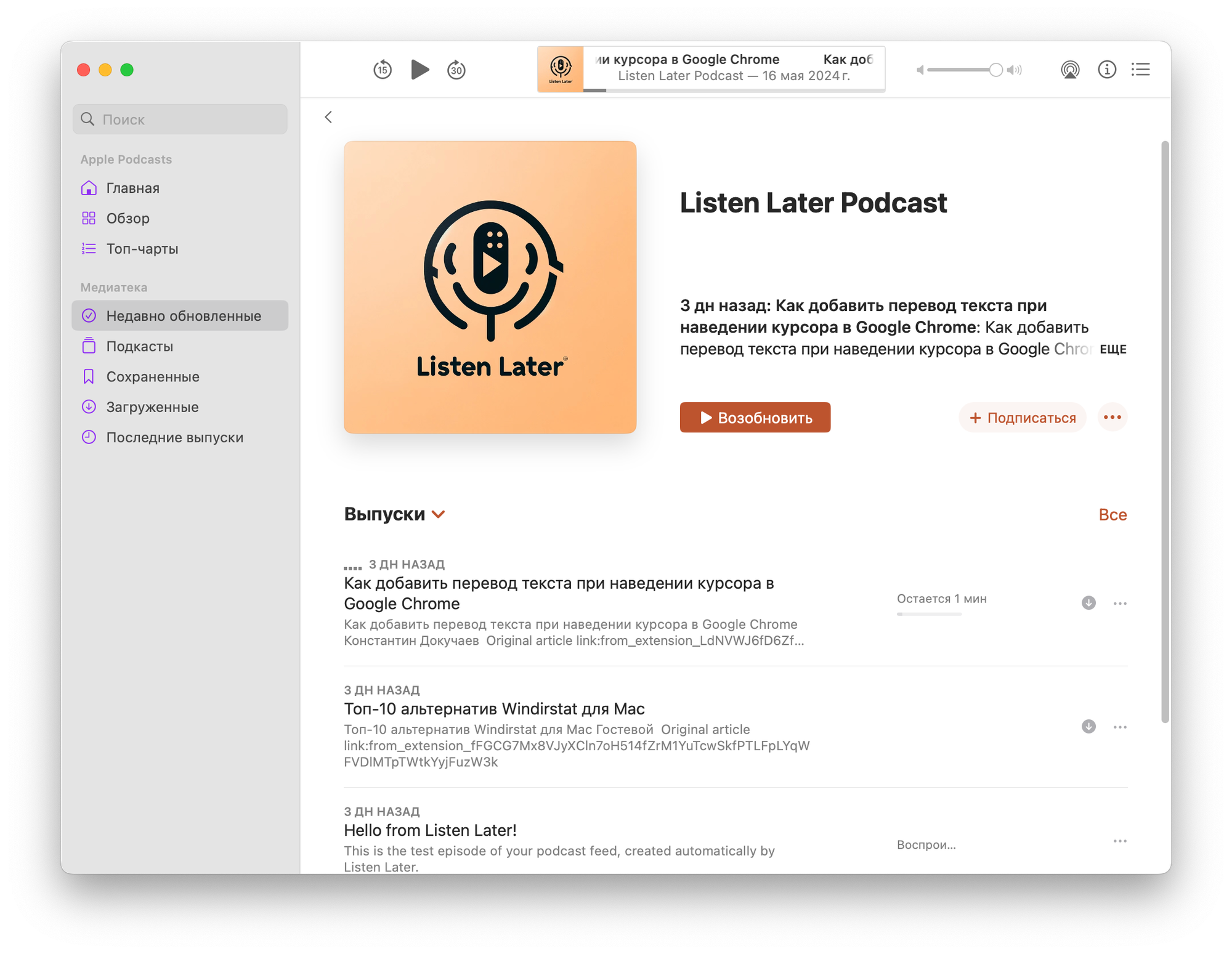Open Топ-чарты in sidebar
The image size is (1232, 954).
click(x=142, y=249)
